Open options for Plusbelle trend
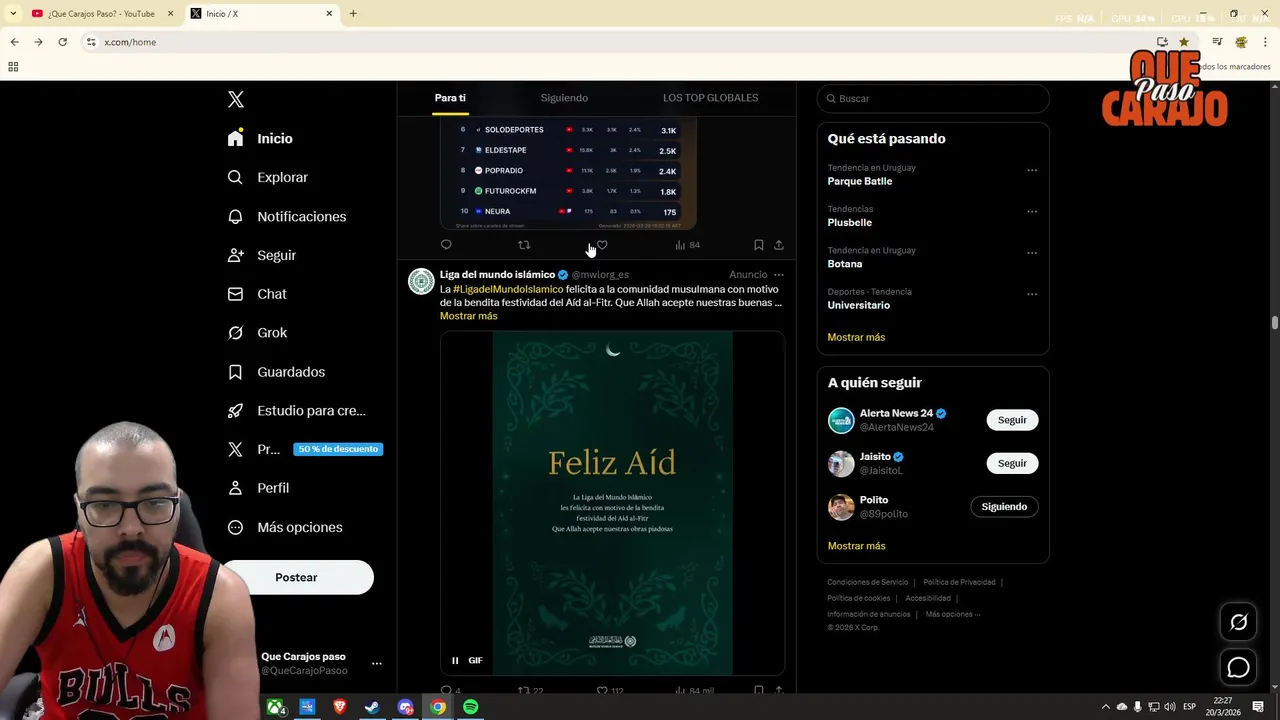This screenshot has height=720, width=1280. coord(1032,212)
